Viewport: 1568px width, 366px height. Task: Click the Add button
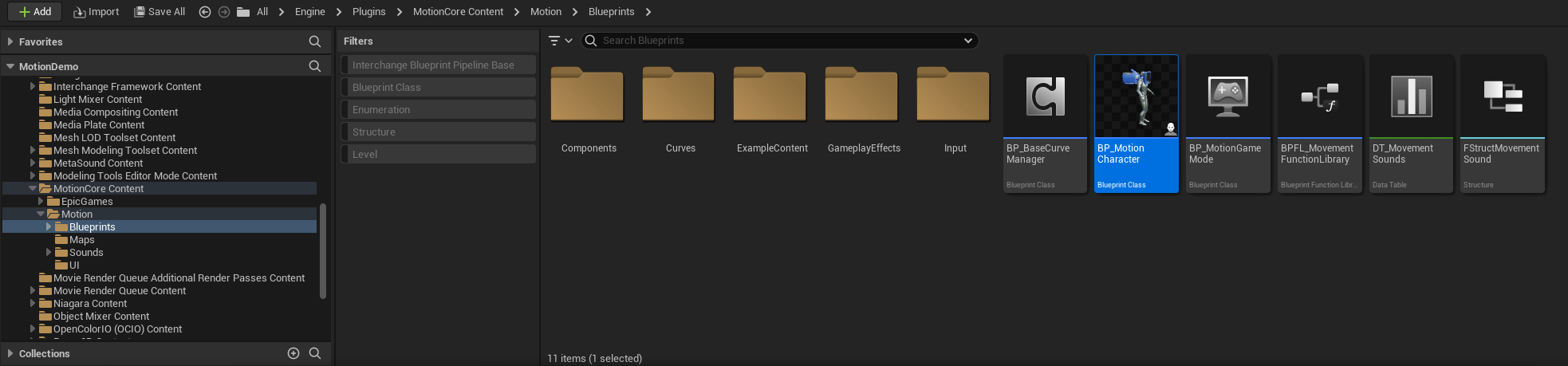(x=34, y=12)
